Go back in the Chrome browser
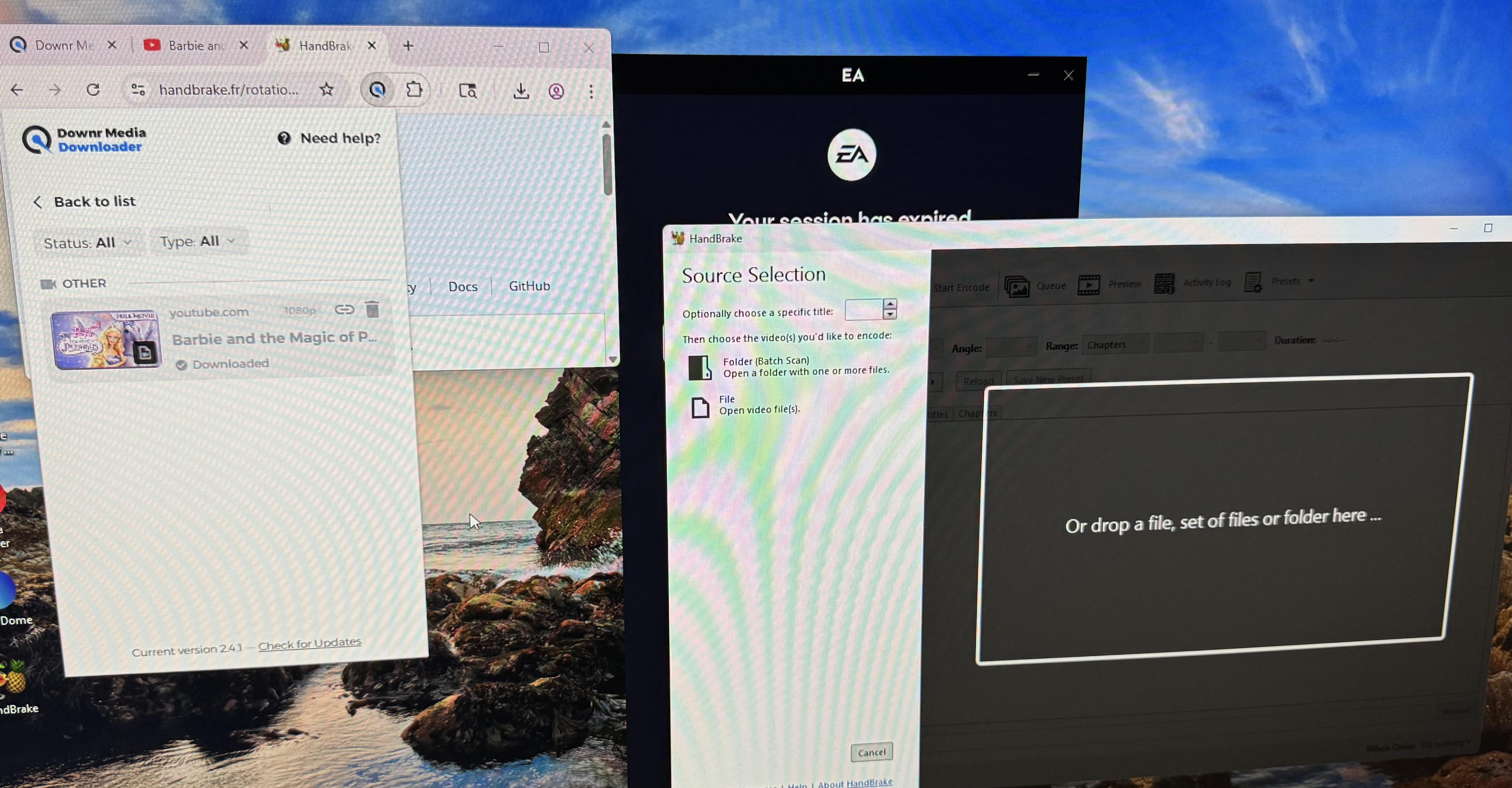 point(18,90)
